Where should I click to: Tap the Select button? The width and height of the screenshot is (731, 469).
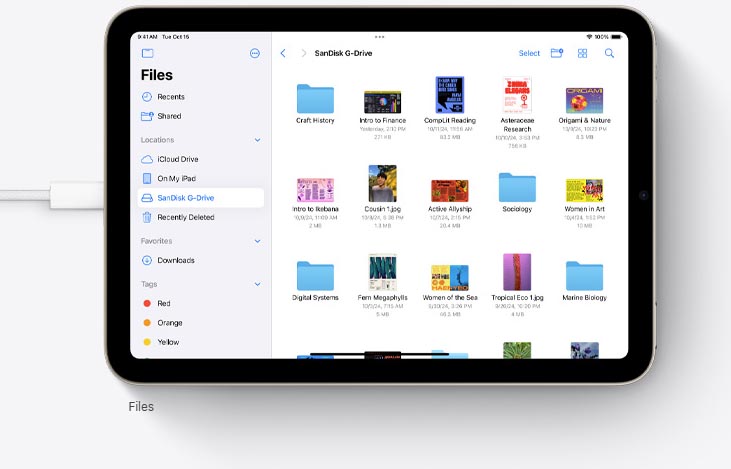529,53
